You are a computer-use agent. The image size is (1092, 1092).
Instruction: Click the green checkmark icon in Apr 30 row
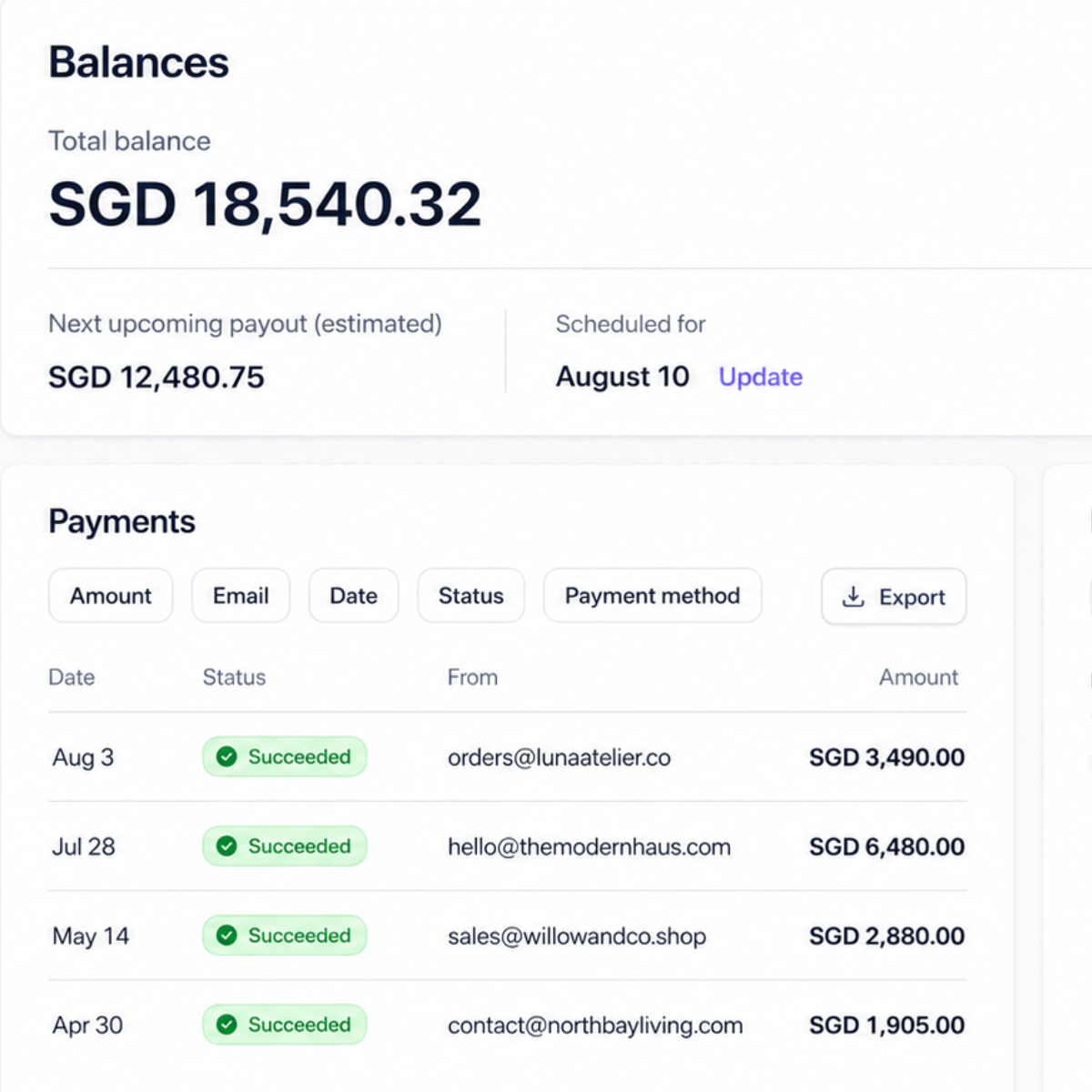click(227, 1024)
